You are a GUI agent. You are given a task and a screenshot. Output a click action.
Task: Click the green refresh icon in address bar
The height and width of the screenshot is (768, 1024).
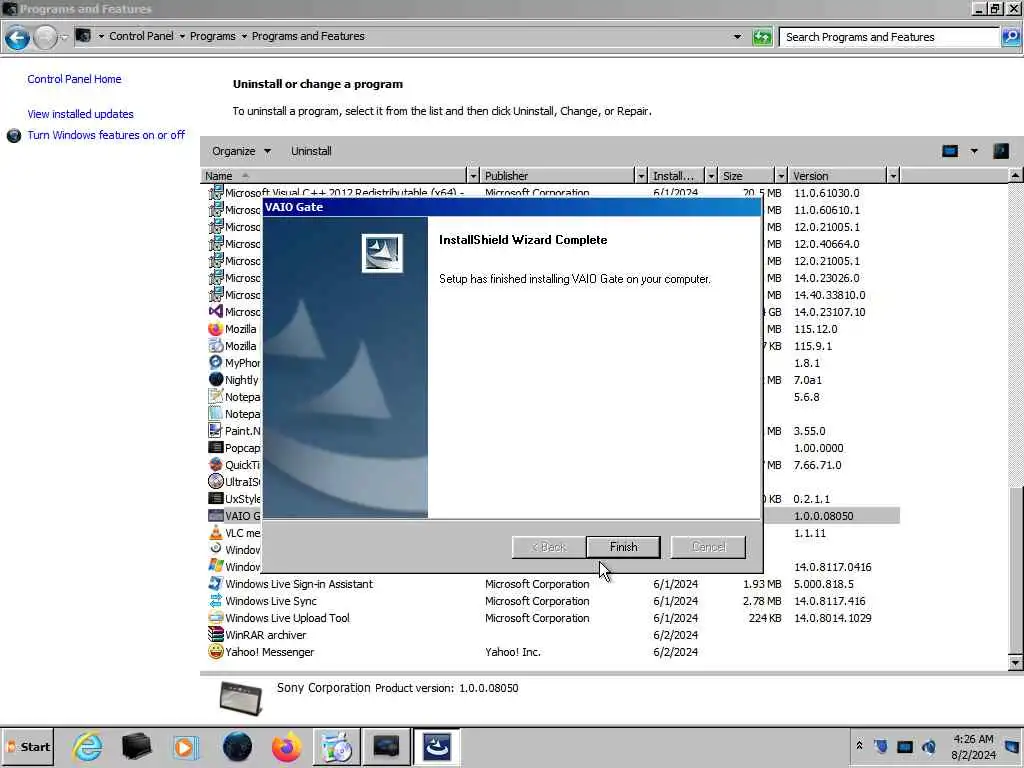coord(761,37)
